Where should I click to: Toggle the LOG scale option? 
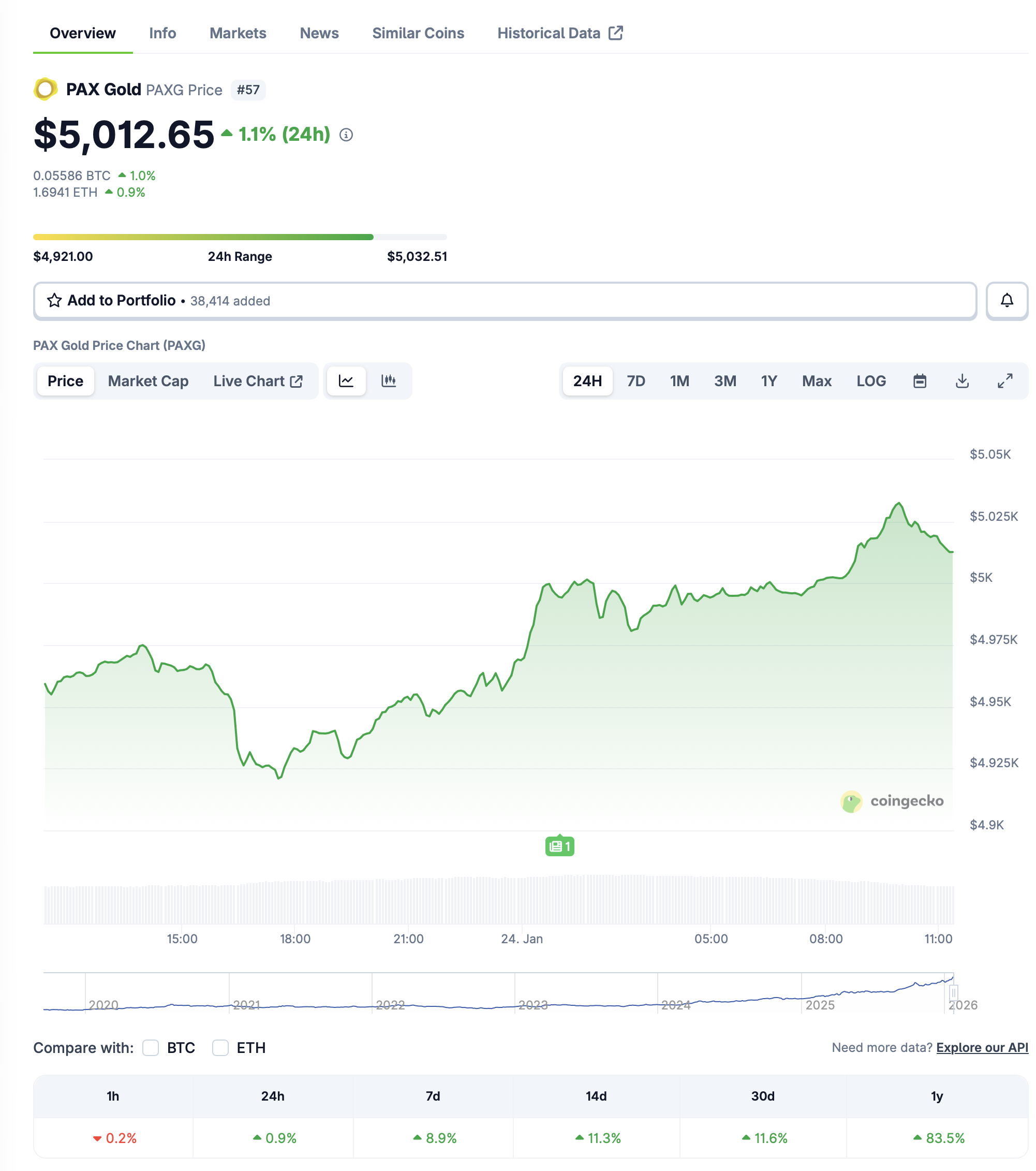point(870,381)
